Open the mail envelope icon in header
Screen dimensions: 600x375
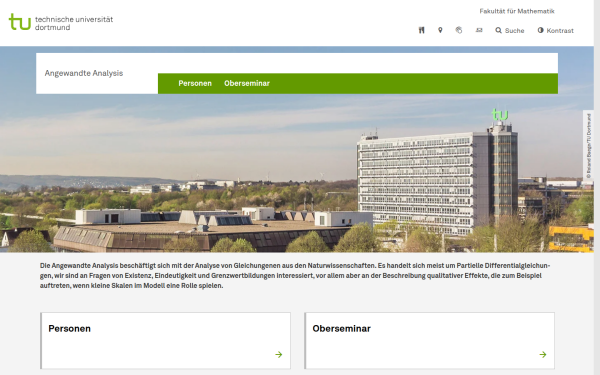479,30
